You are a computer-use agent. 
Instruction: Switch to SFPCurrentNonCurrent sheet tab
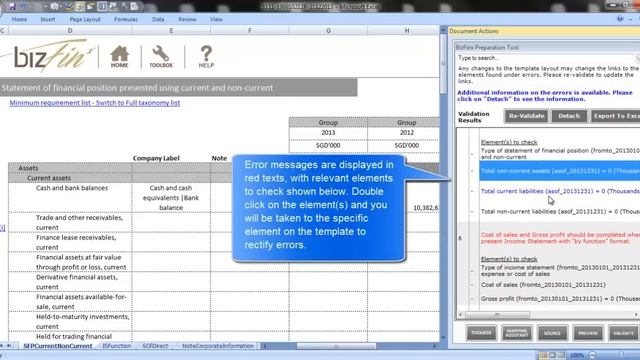[x=58, y=346]
